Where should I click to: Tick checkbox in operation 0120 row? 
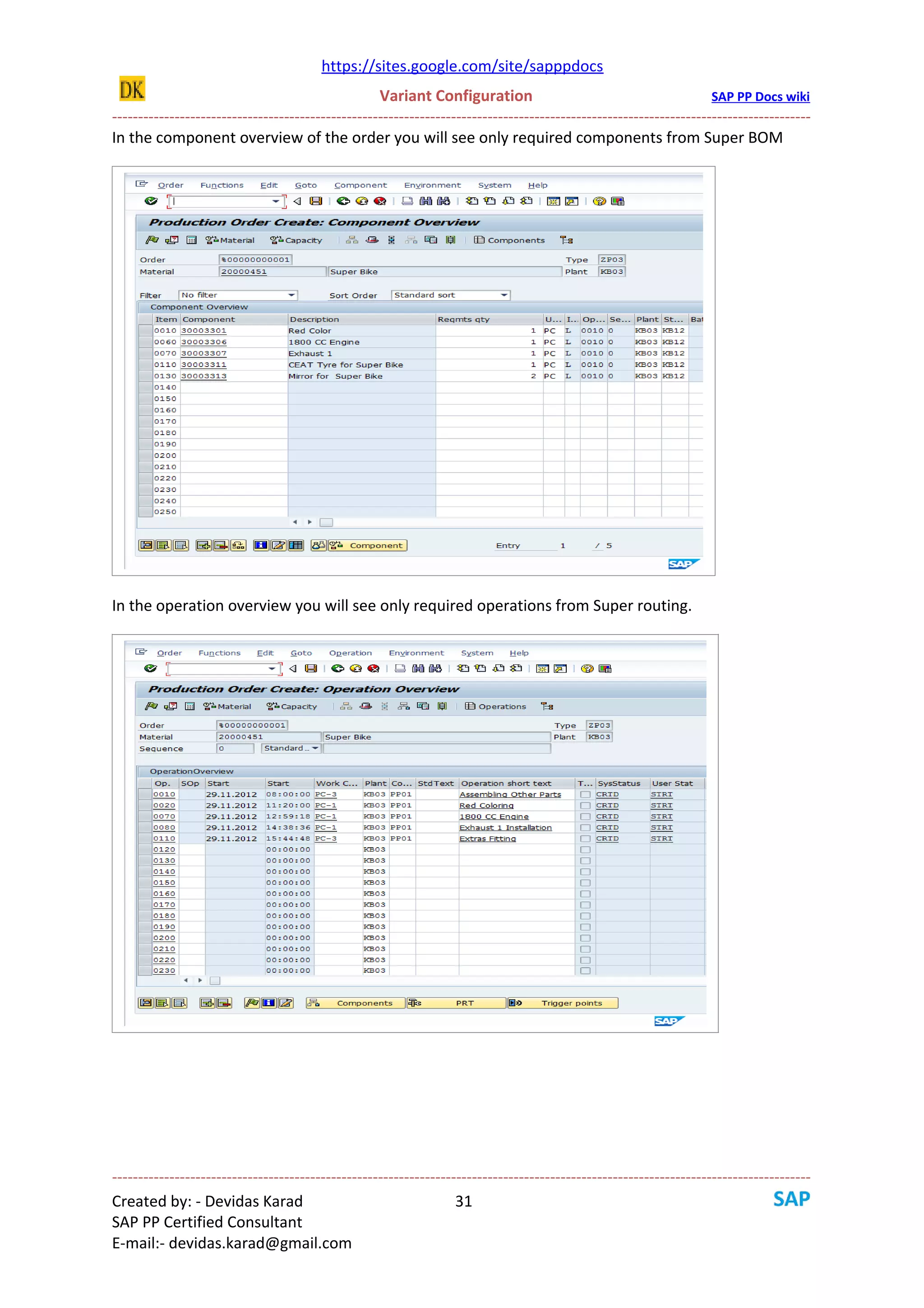585,849
